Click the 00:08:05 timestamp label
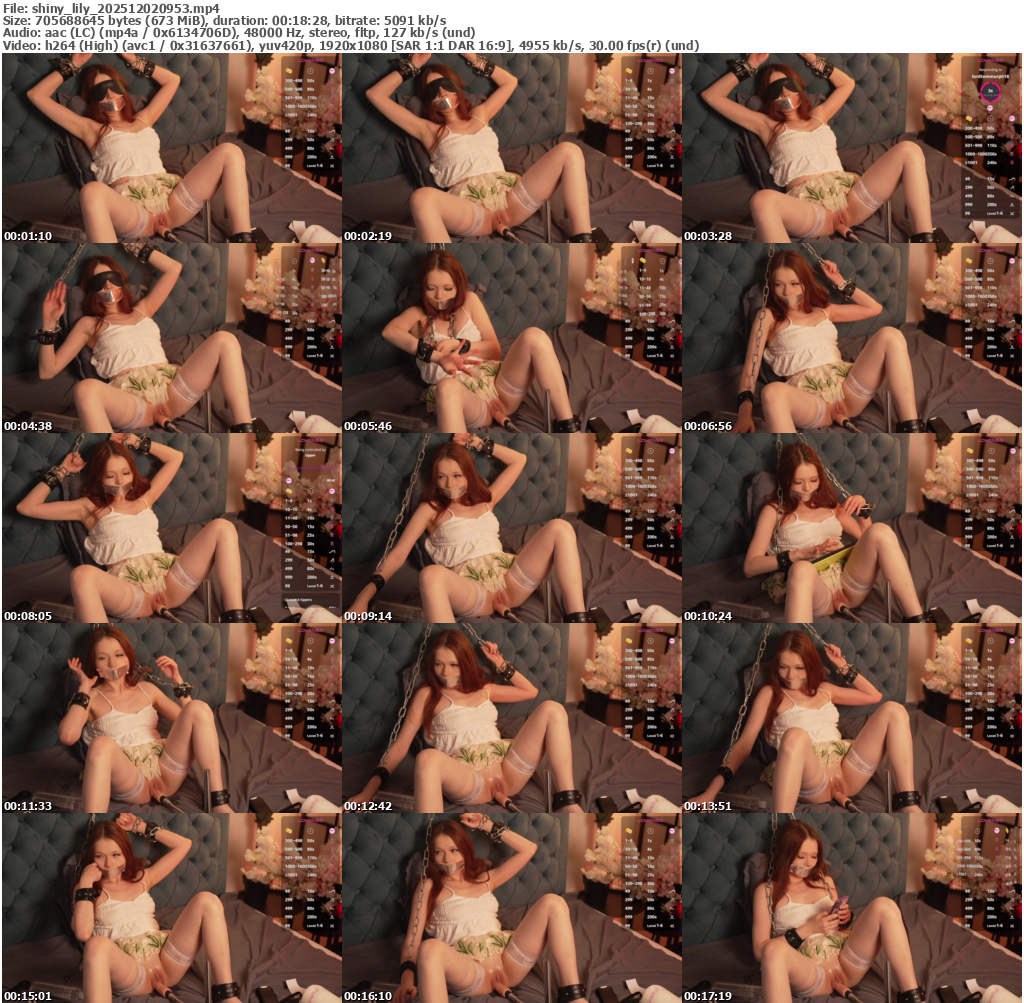The width and height of the screenshot is (1024, 1003). click(x=27, y=617)
